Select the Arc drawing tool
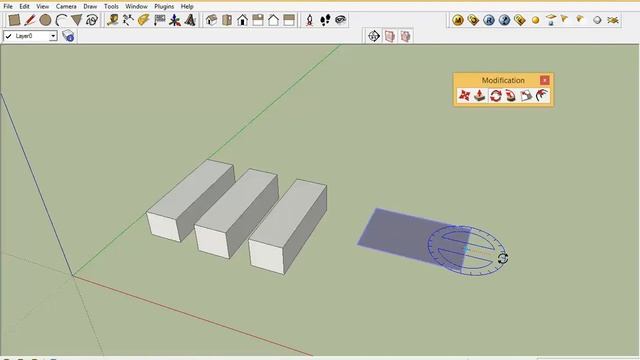 point(61,20)
